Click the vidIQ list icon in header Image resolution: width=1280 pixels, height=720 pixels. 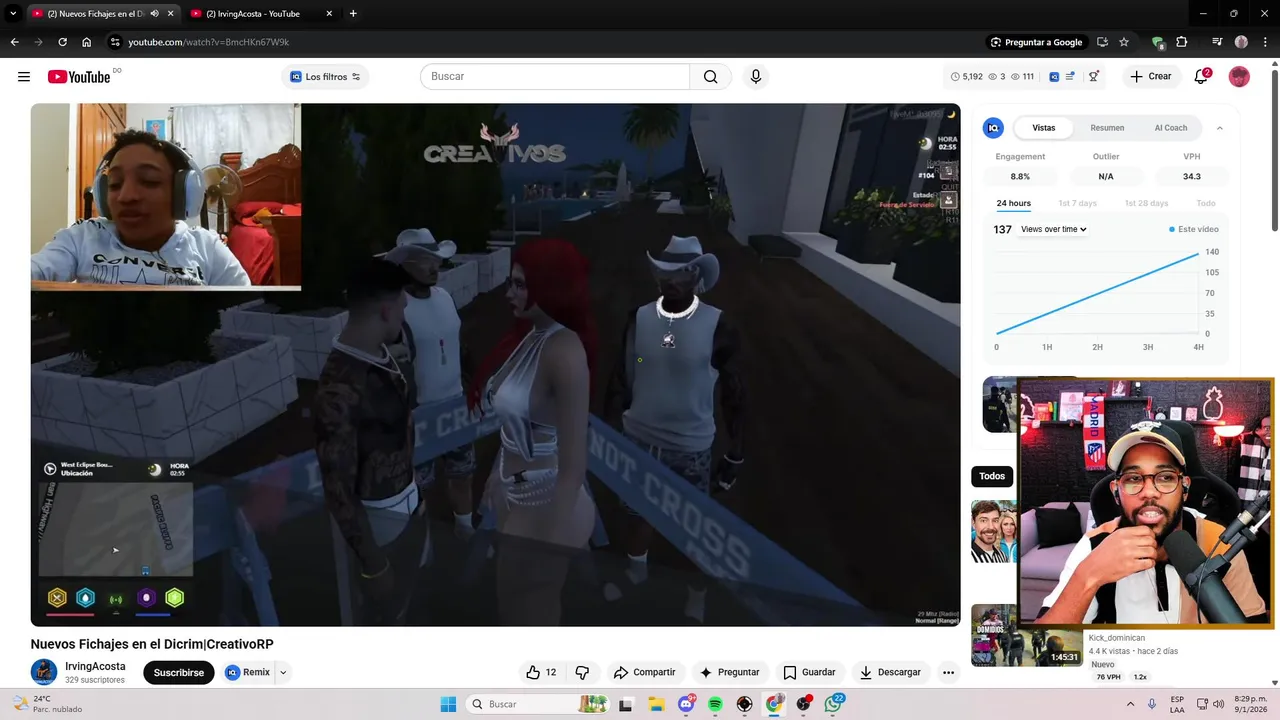(x=1070, y=76)
